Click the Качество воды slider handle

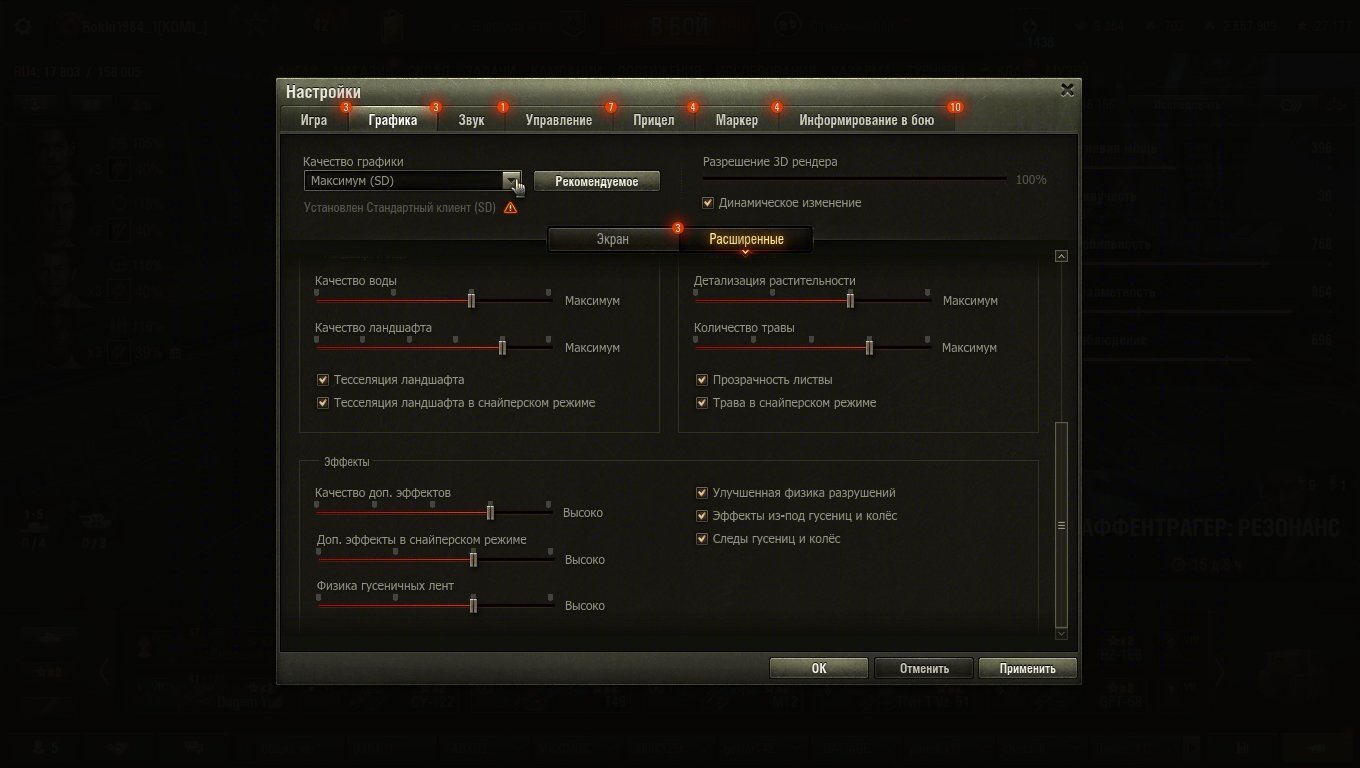click(x=471, y=300)
